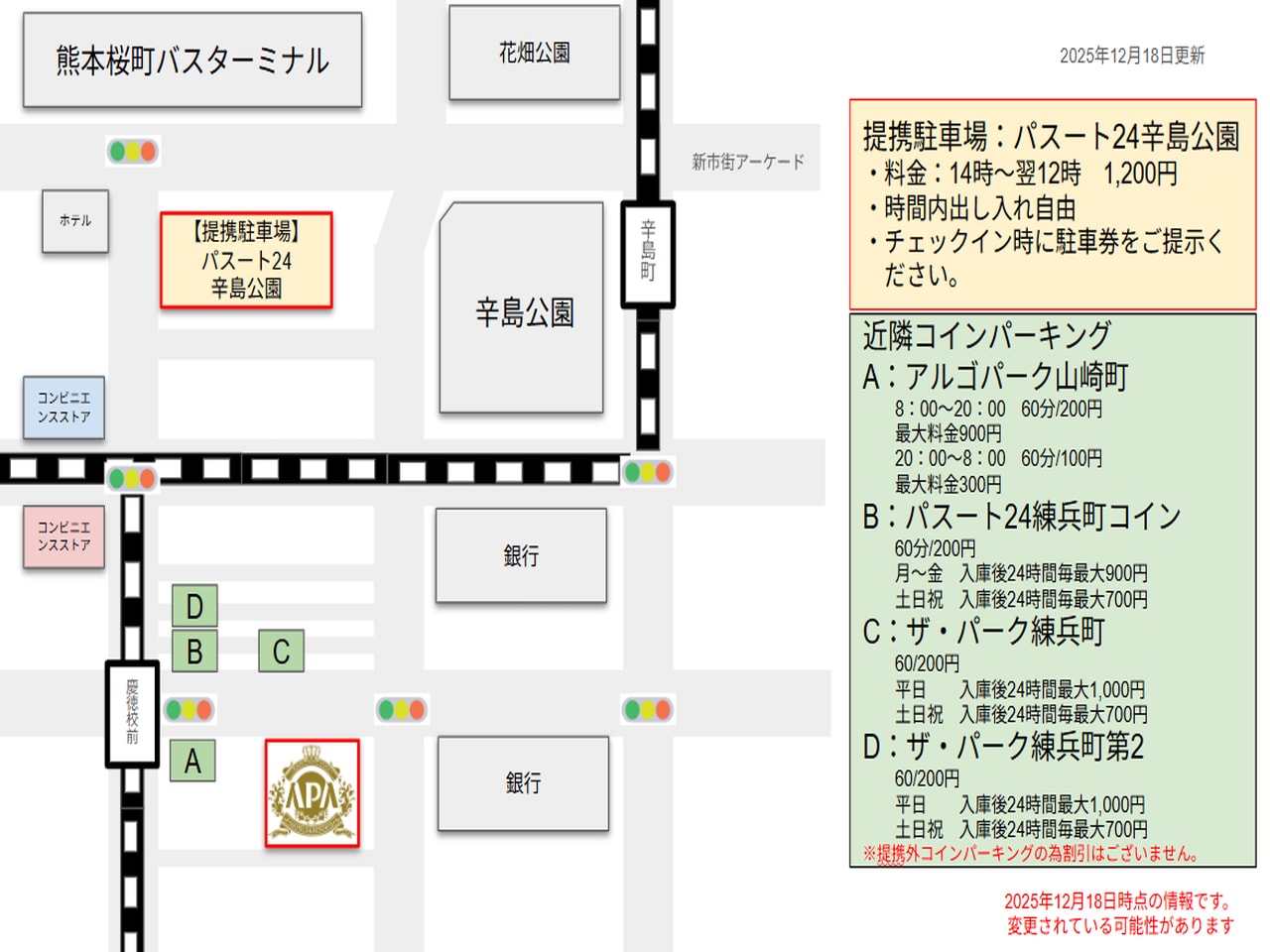Screen dimensions: 1270x952
Task: Select parking marker B on the map
Action: click(x=193, y=653)
